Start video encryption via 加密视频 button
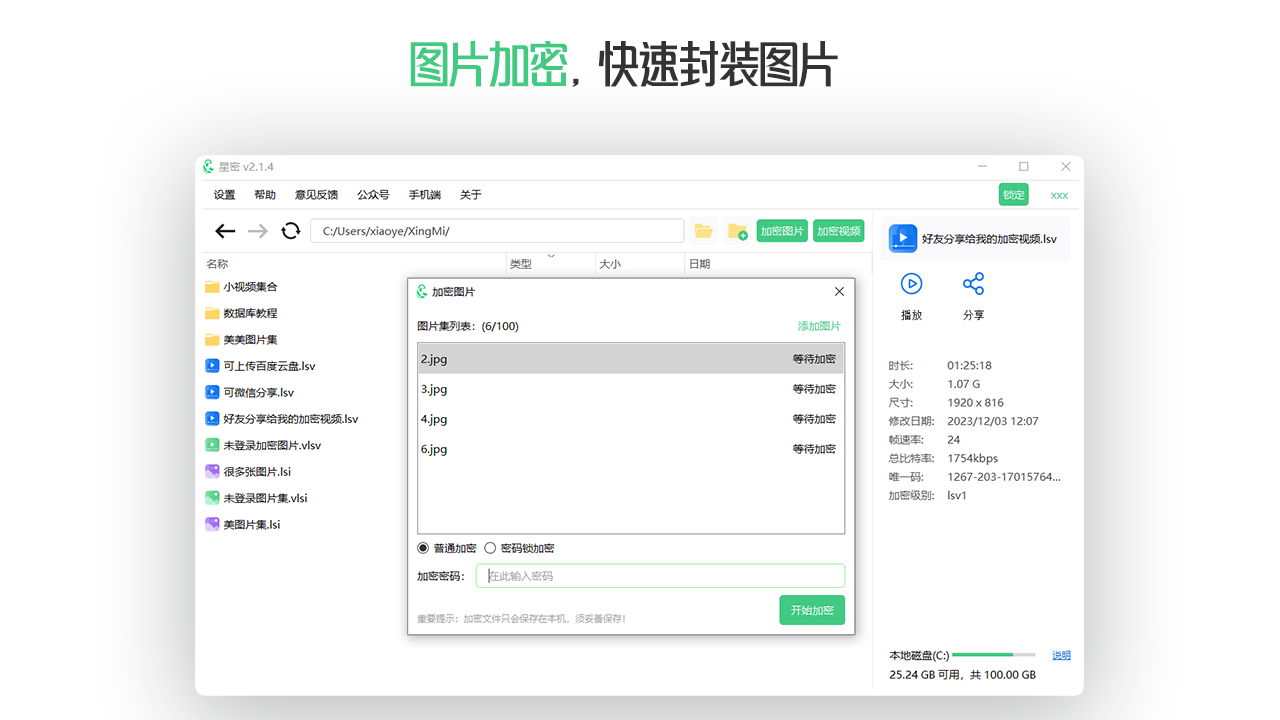The width and height of the screenshot is (1280, 720). tap(839, 230)
